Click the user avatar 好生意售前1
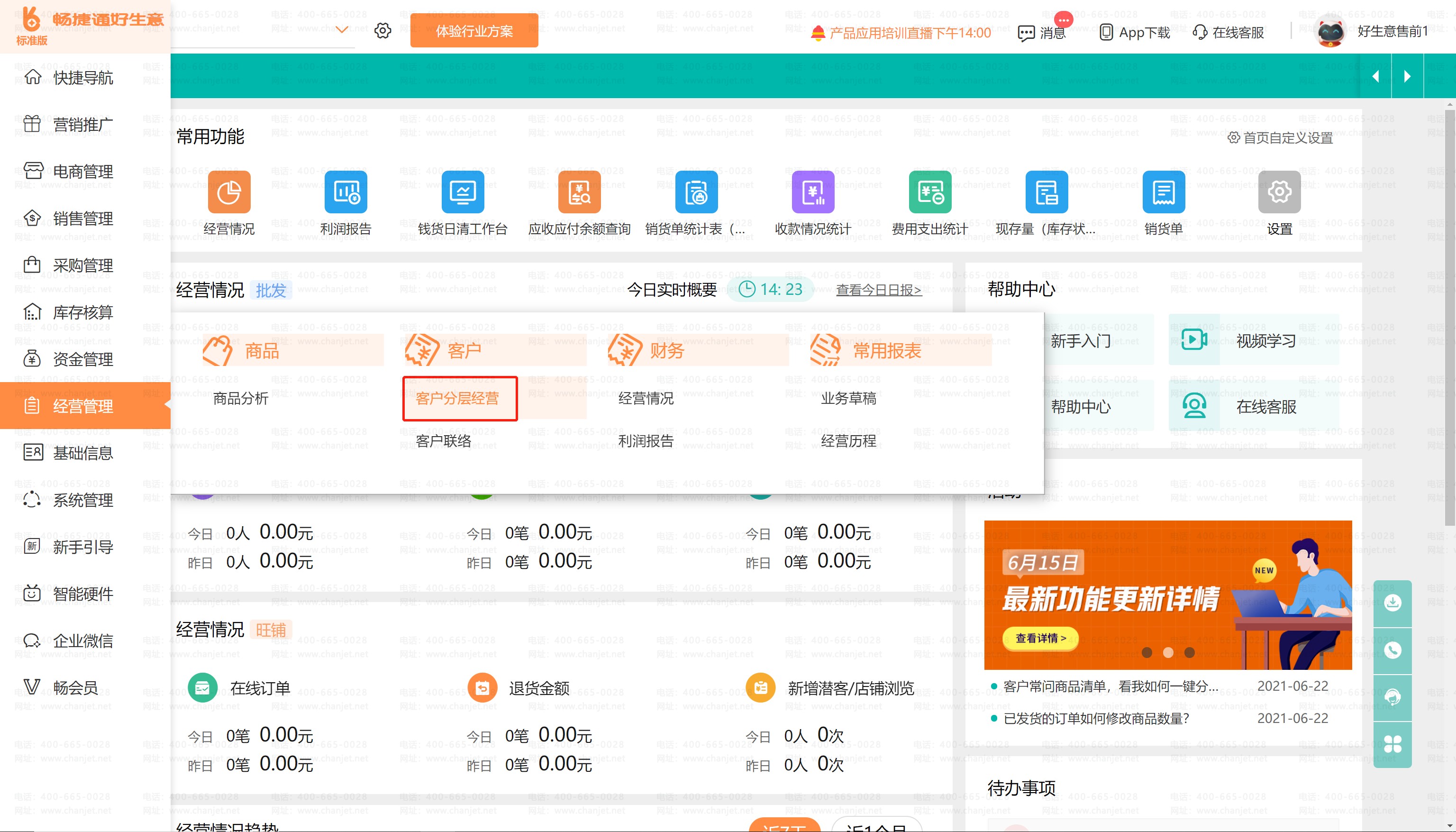 1330,31
